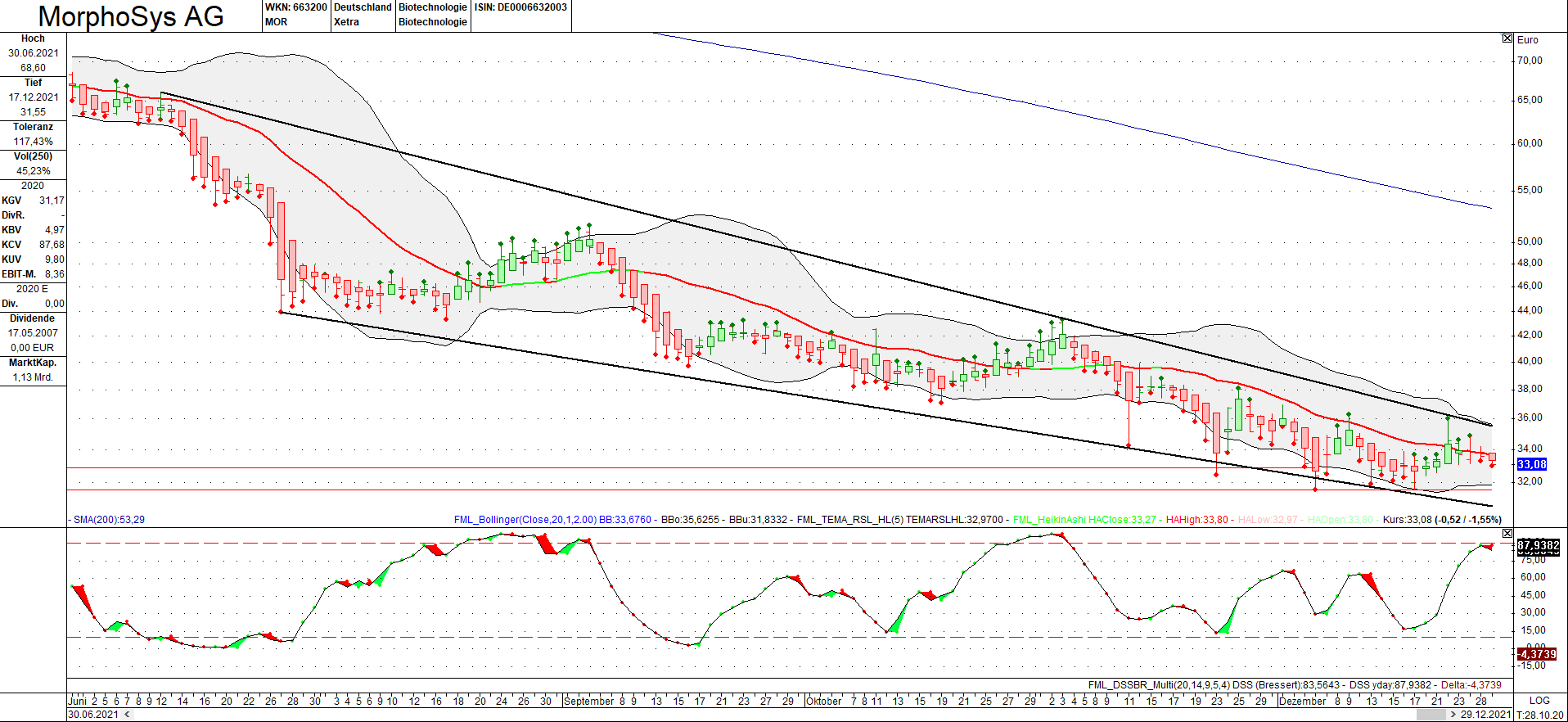Click the KBV row value 4,97
This screenshot has height=722, width=1568.
click(55, 230)
